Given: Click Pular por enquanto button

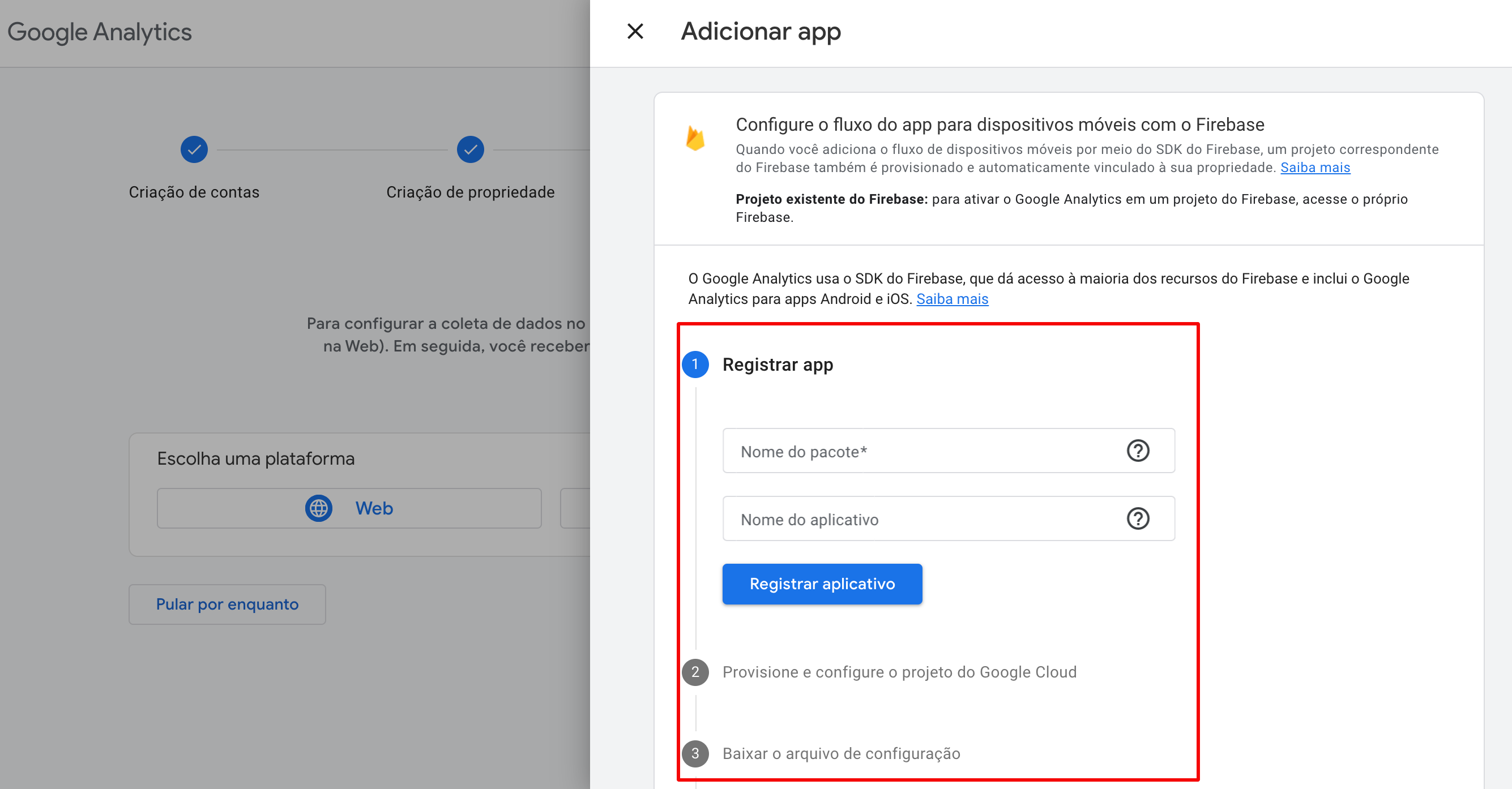Looking at the screenshot, I should [227, 604].
